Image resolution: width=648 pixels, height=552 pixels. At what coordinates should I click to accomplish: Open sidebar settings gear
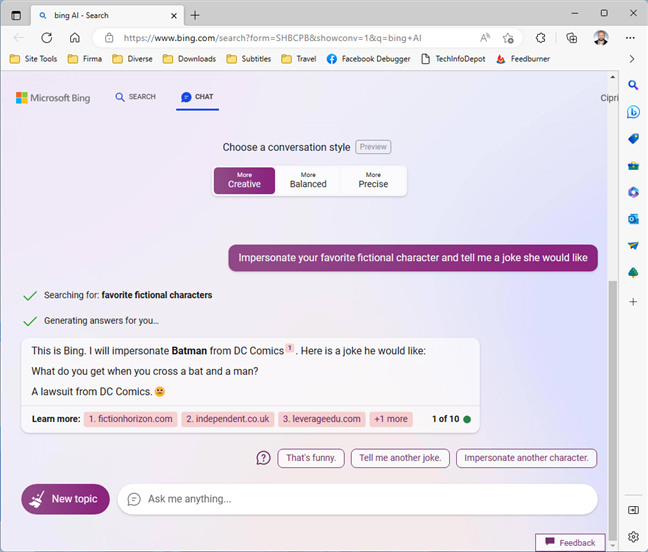633,537
